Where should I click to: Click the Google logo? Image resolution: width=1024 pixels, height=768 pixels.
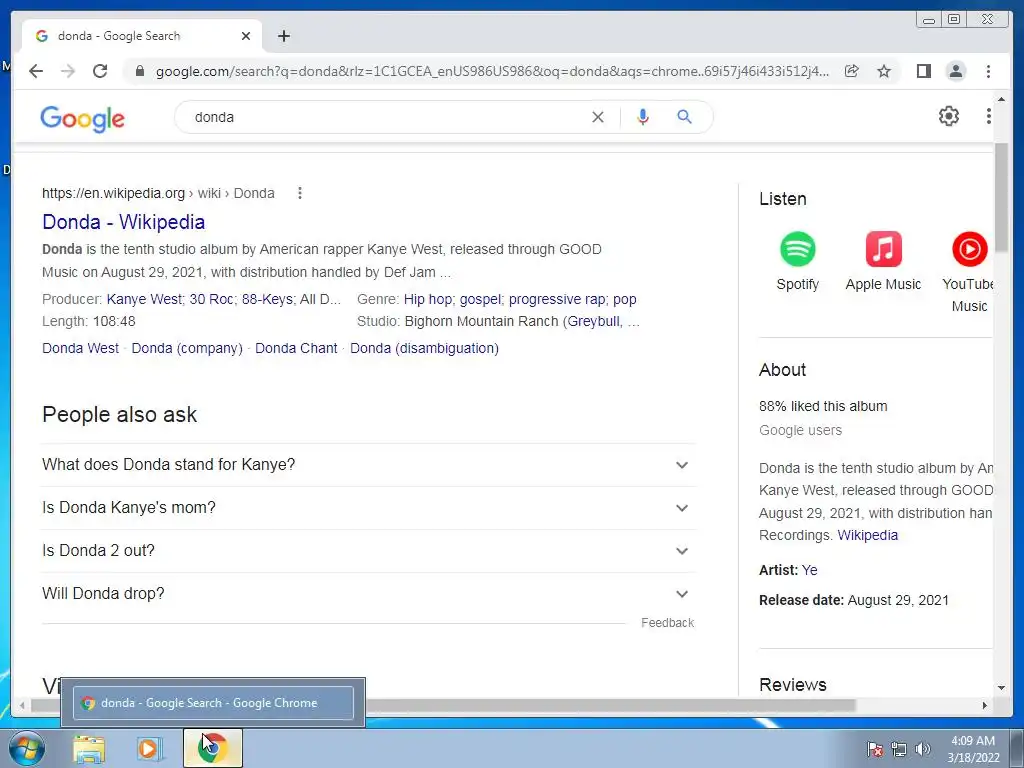(x=82, y=118)
